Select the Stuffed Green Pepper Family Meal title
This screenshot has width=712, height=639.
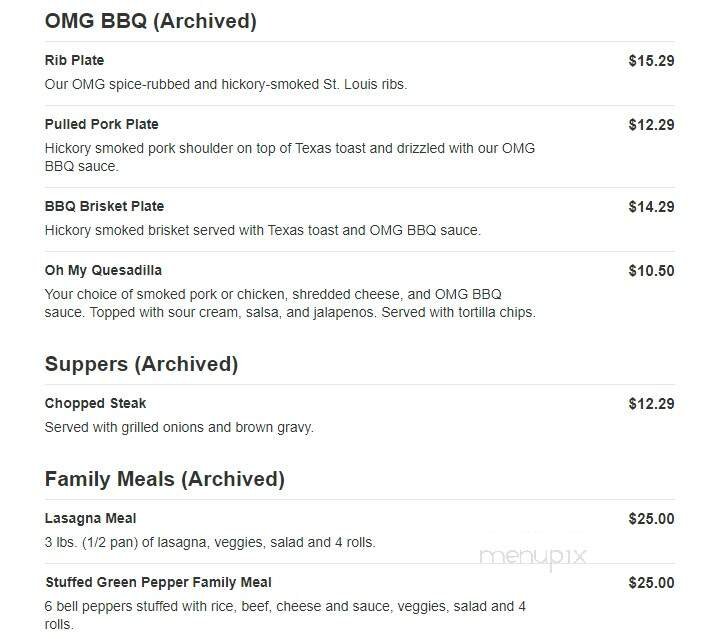pos(158,583)
